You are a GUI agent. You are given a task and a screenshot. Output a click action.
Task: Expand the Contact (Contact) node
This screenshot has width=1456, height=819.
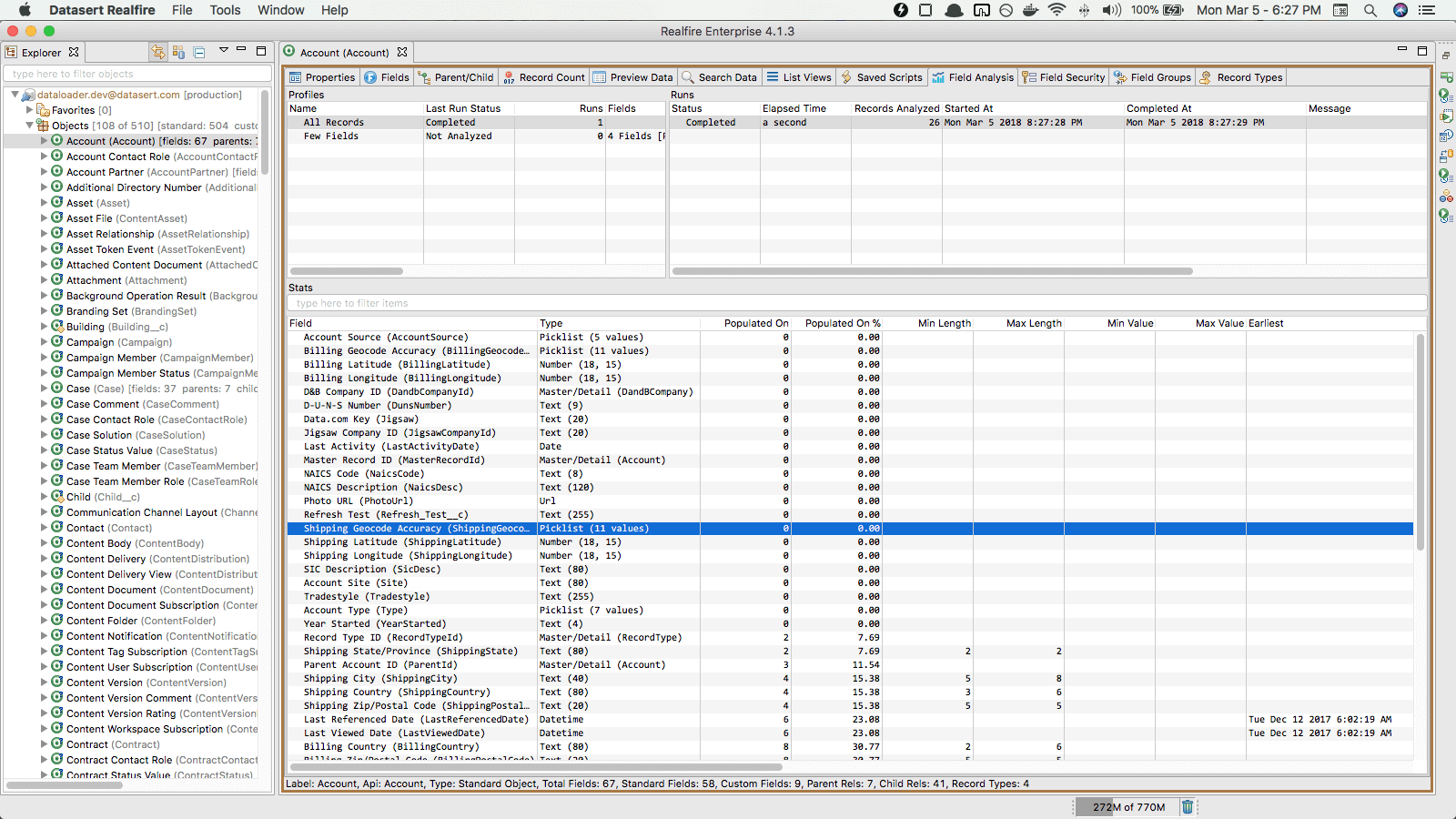(44, 528)
